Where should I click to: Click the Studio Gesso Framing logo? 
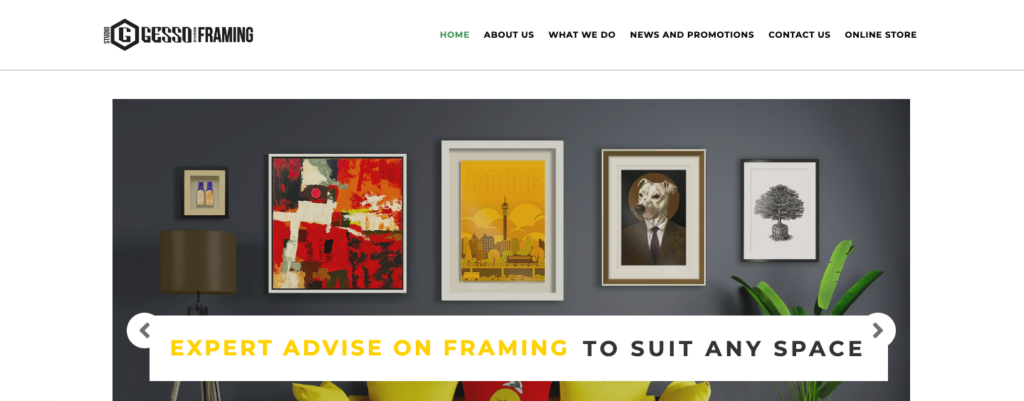point(178,35)
